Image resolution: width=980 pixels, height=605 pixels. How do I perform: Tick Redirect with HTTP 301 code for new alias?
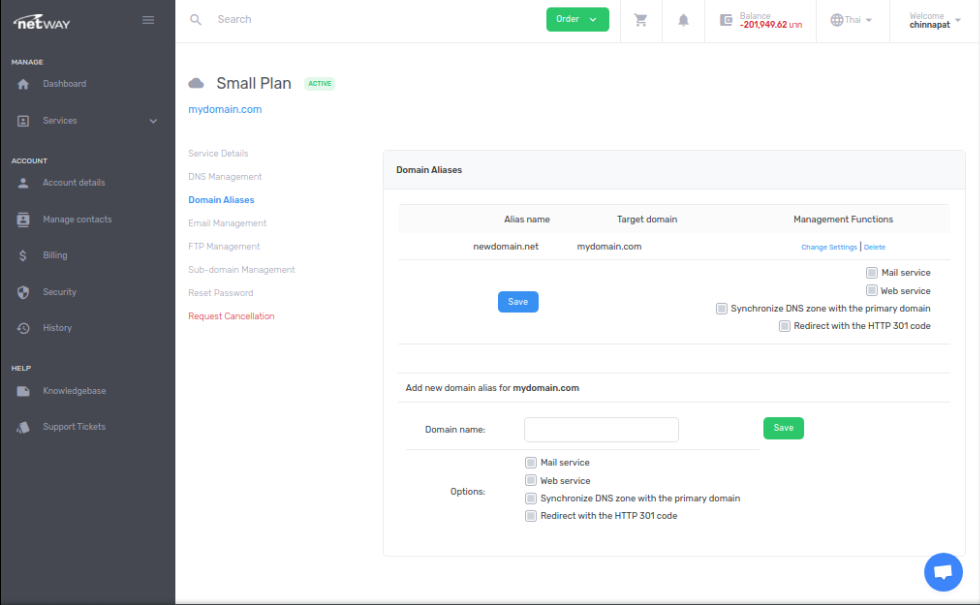531,516
